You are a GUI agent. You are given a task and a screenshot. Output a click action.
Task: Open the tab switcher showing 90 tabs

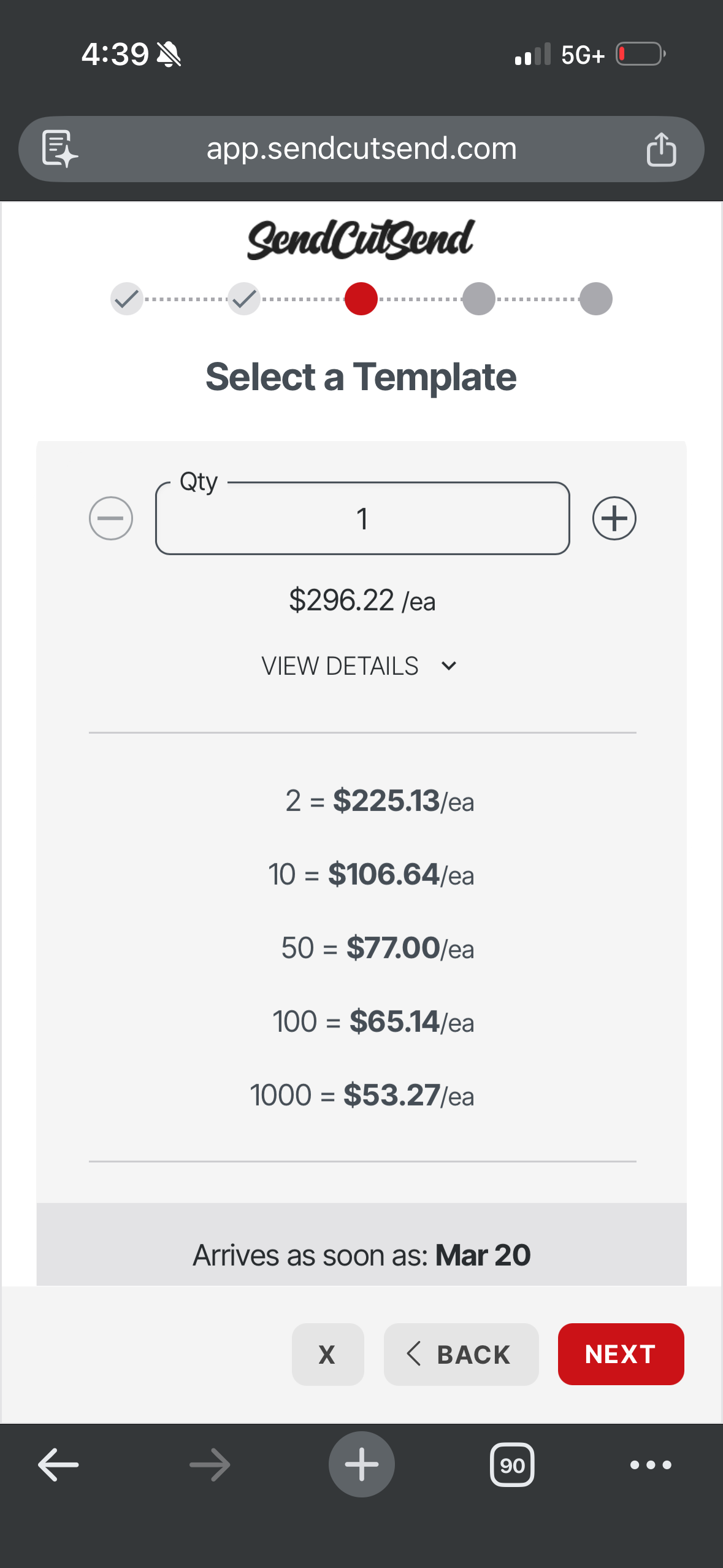tap(512, 1465)
